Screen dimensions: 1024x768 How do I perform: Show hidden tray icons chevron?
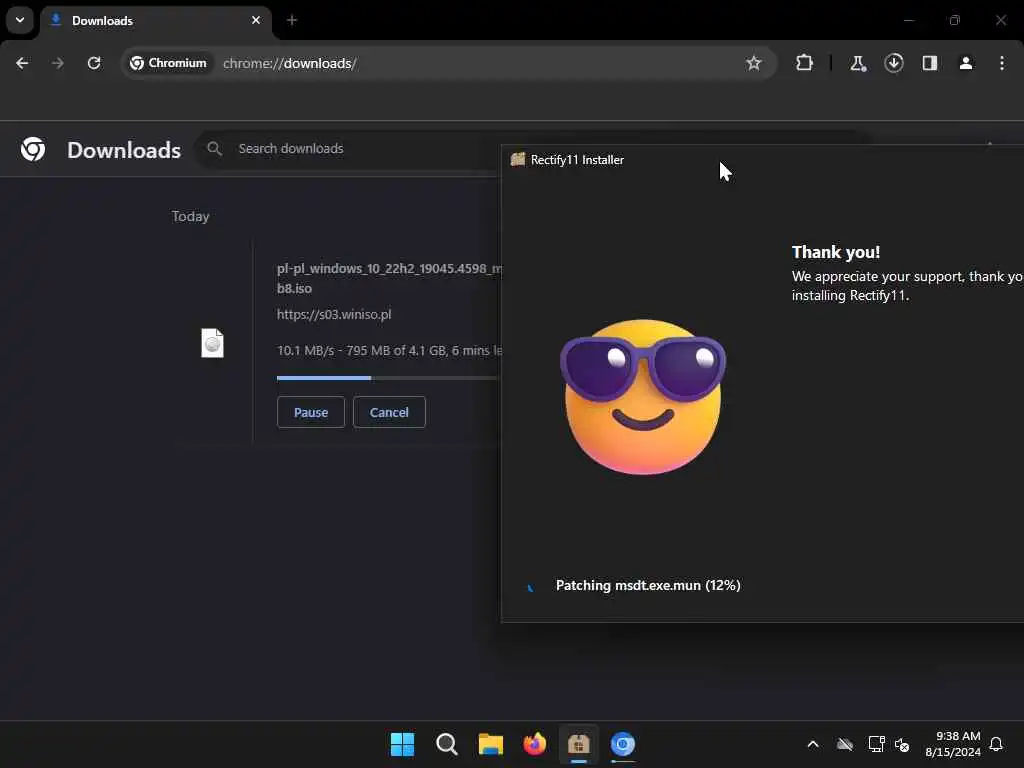[x=812, y=744]
